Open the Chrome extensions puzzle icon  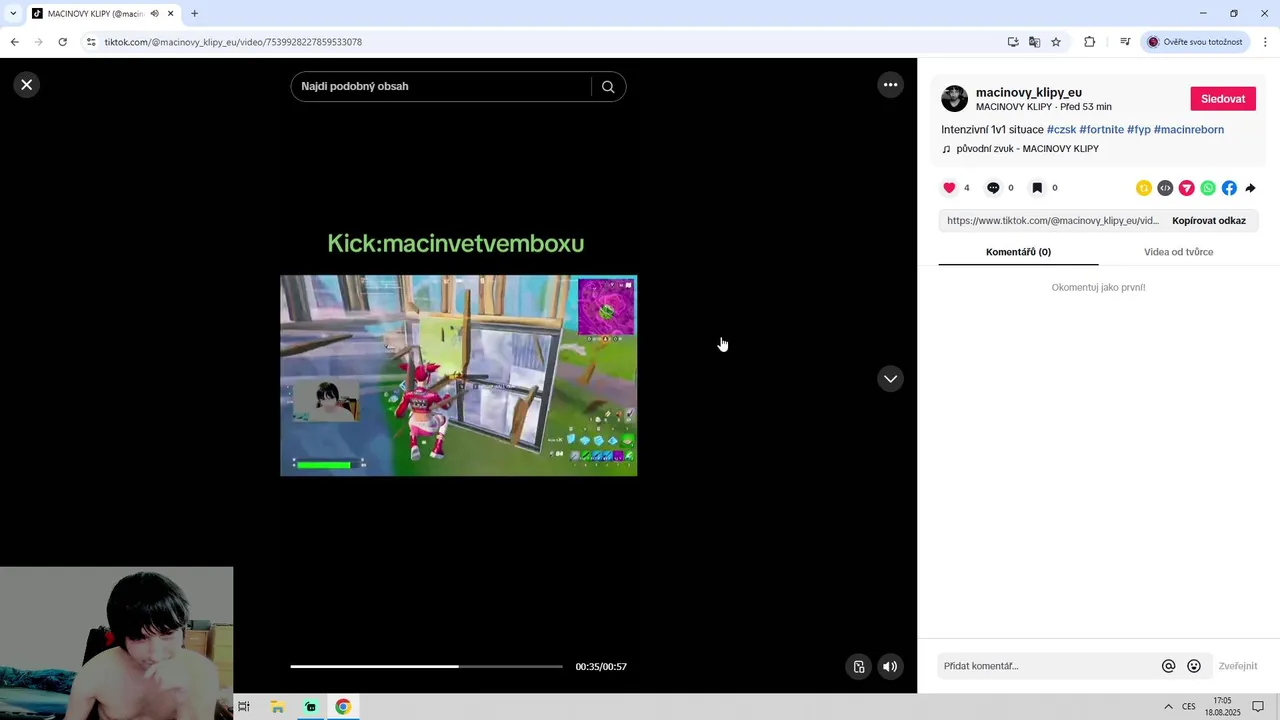tap(1089, 42)
